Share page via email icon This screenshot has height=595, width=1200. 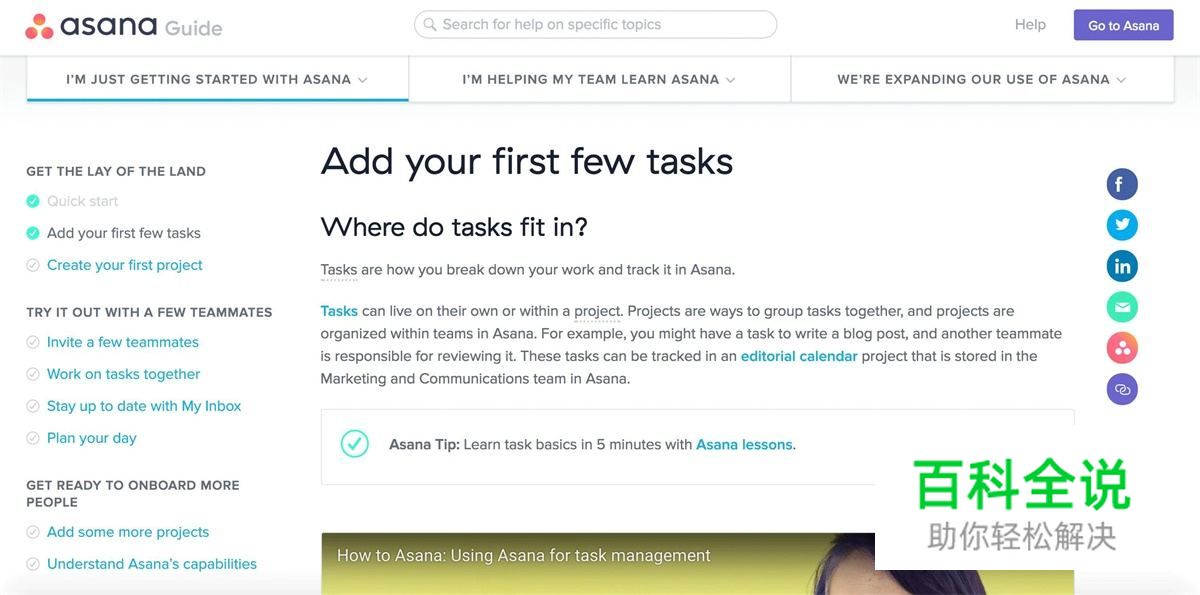coord(1122,307)
